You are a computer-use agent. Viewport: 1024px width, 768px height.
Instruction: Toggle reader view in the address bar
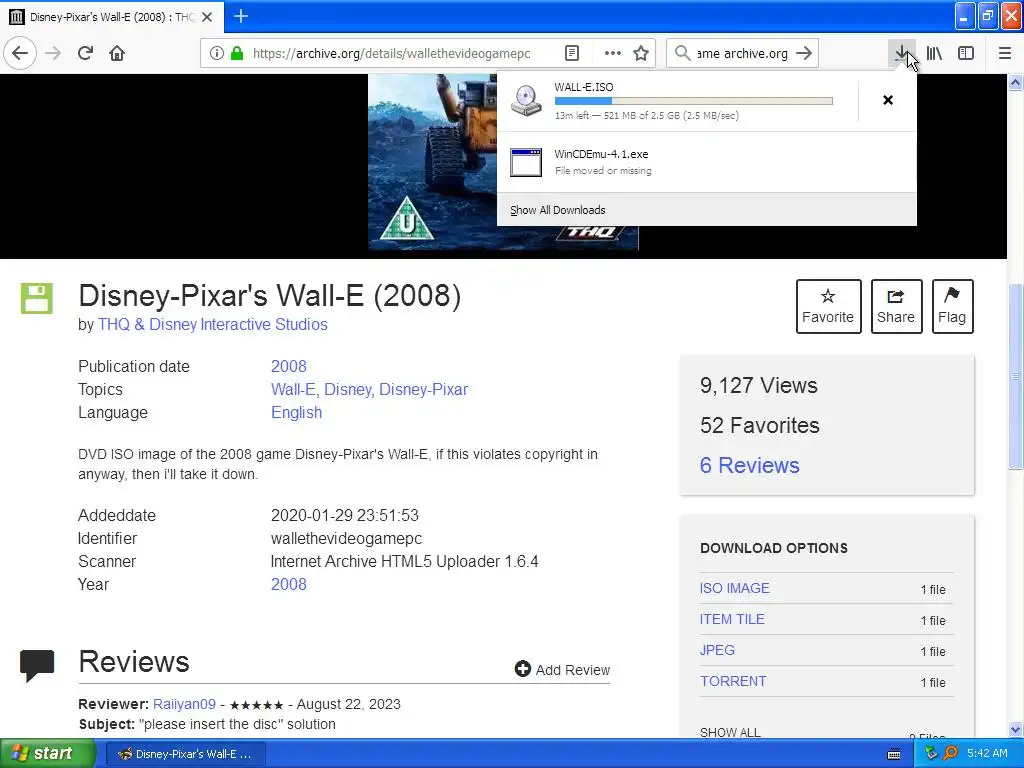pyautogui.click(x=572, y=53)
